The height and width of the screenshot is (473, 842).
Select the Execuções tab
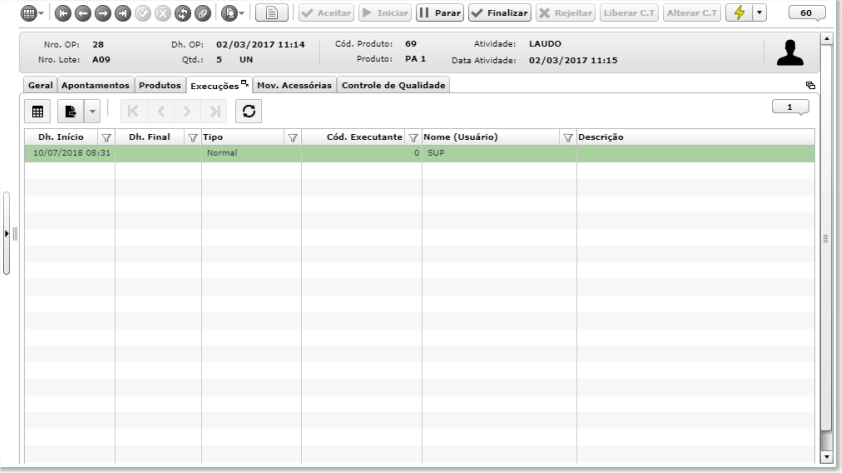pyautogui.click(x=214, y=86)
